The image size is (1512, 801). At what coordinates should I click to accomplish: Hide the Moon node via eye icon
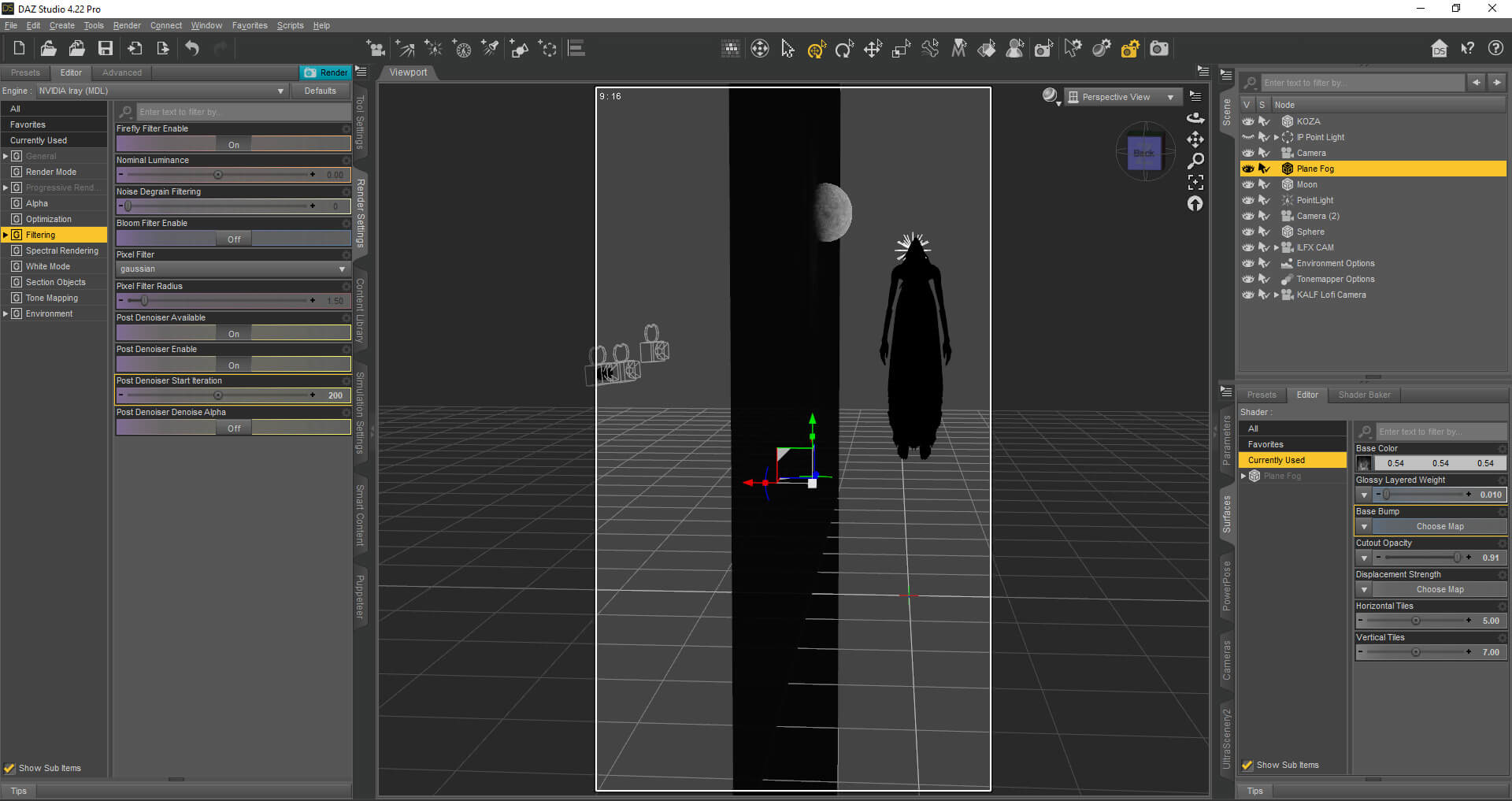pos(1248,184)
